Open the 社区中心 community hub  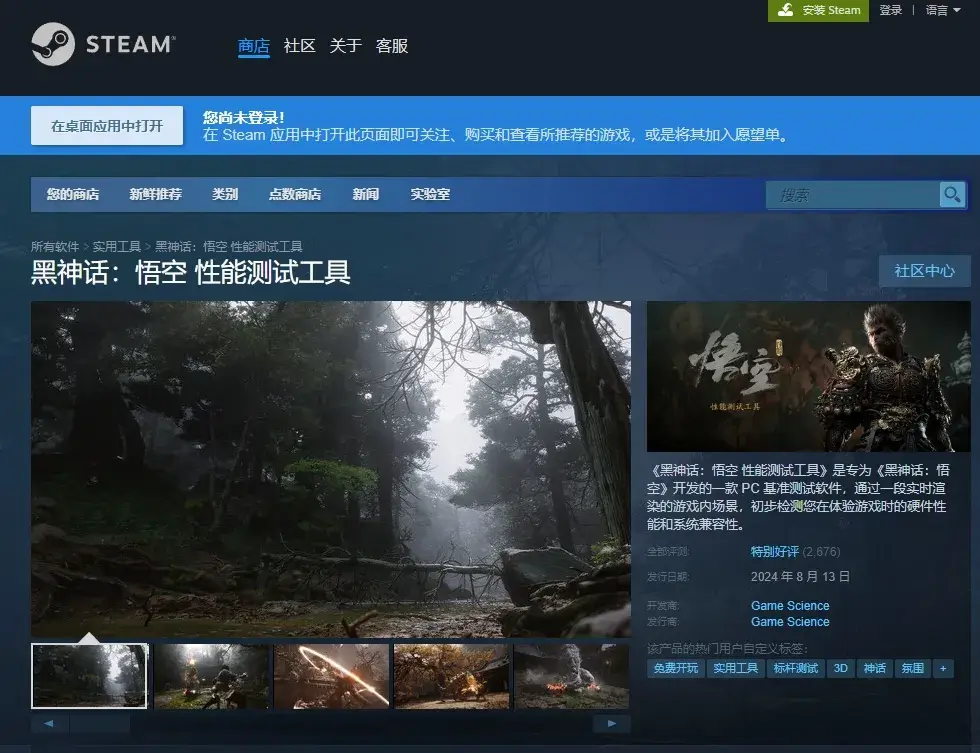point(924,271)
